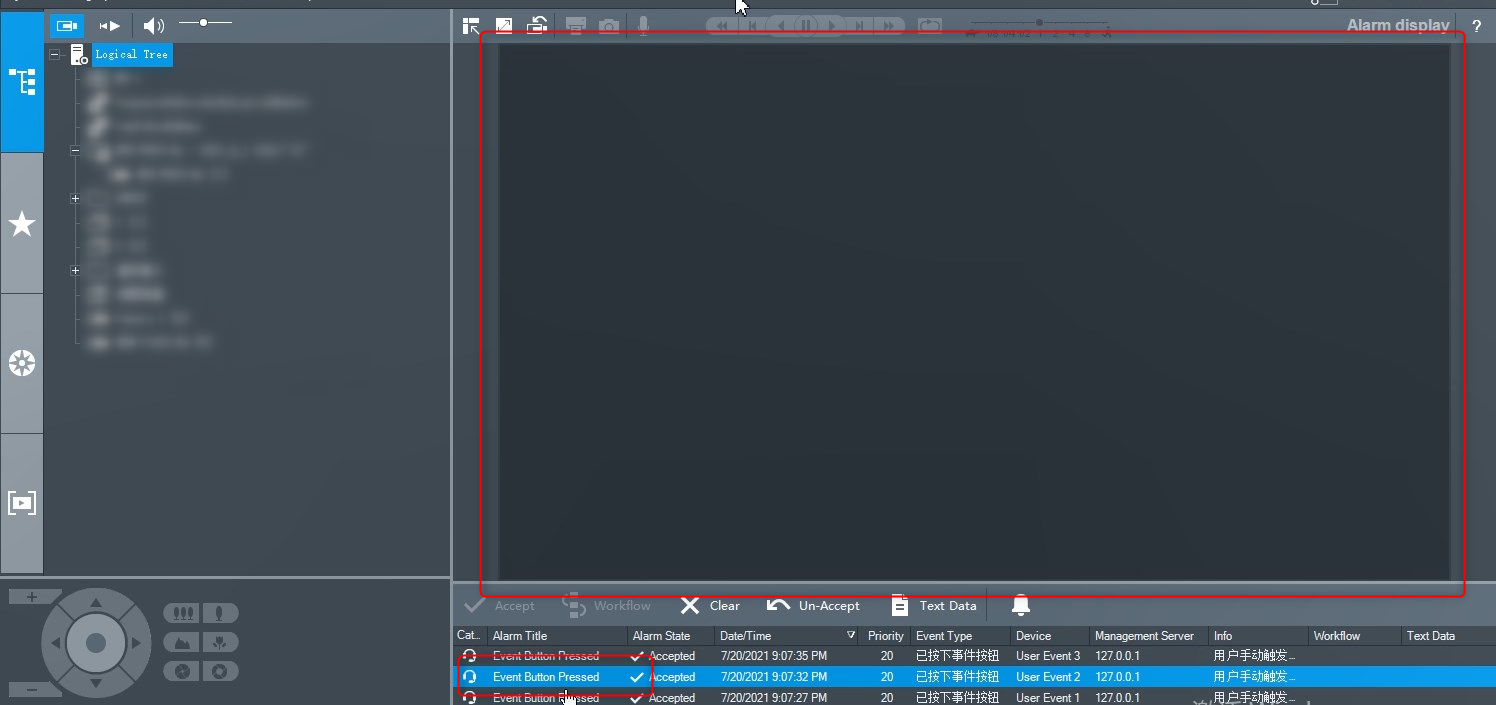The image size is (1496, 705).
Task: Click the help question mark icon
Action: [1476, 26]
